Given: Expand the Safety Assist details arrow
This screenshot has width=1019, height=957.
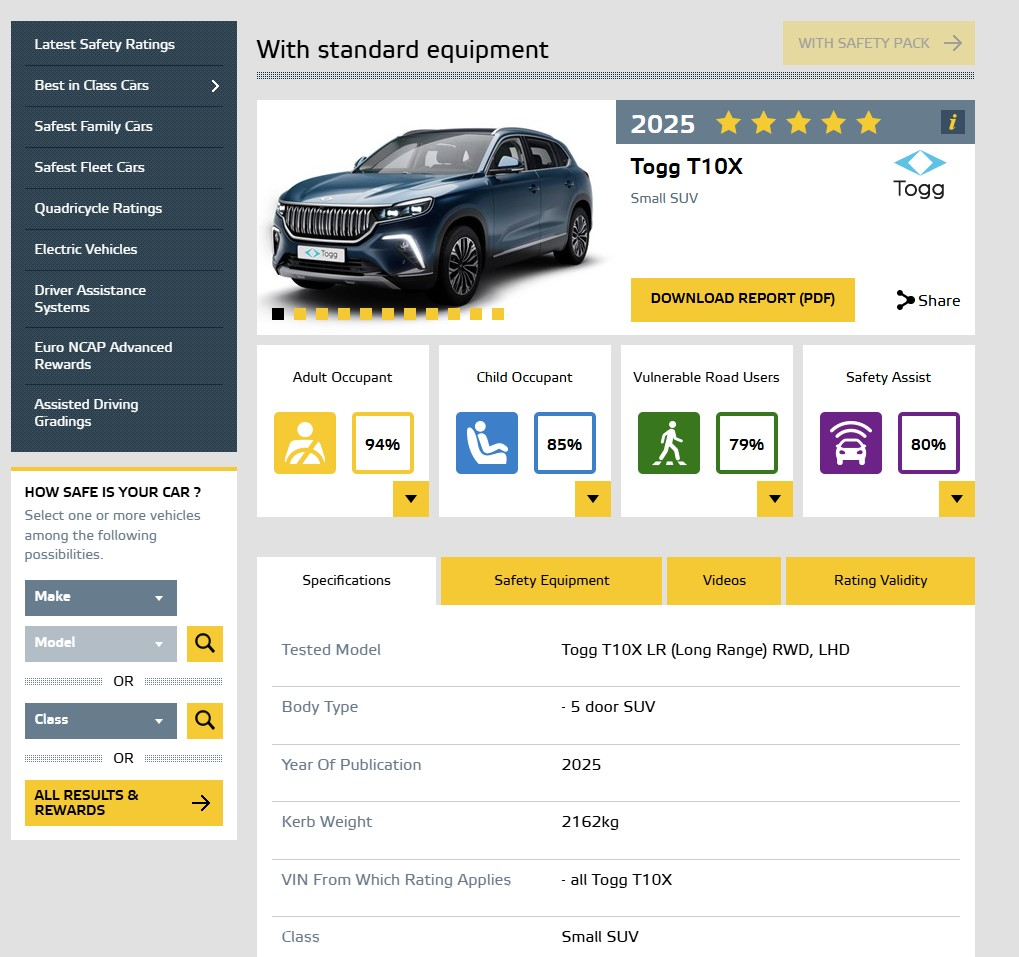Looking at the screenshot, I should click(957, 499).
